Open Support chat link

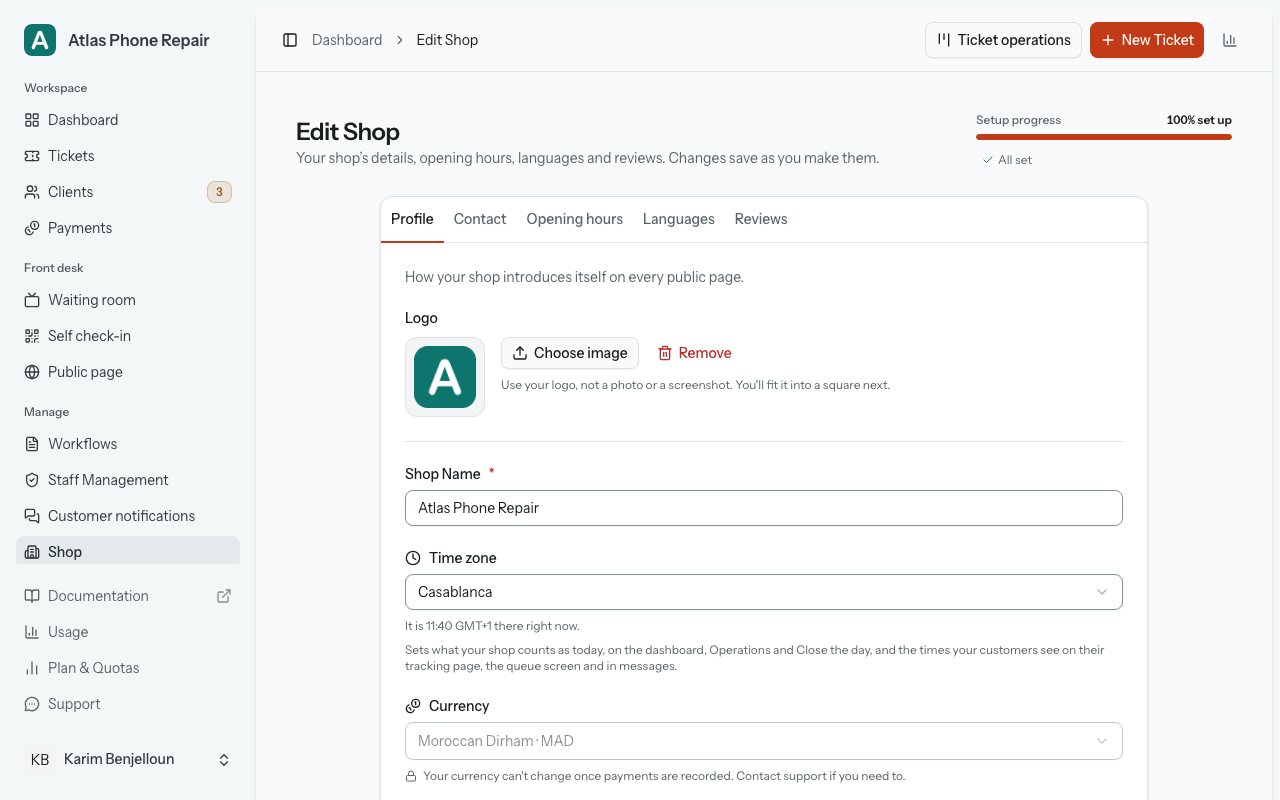point(128,704)
